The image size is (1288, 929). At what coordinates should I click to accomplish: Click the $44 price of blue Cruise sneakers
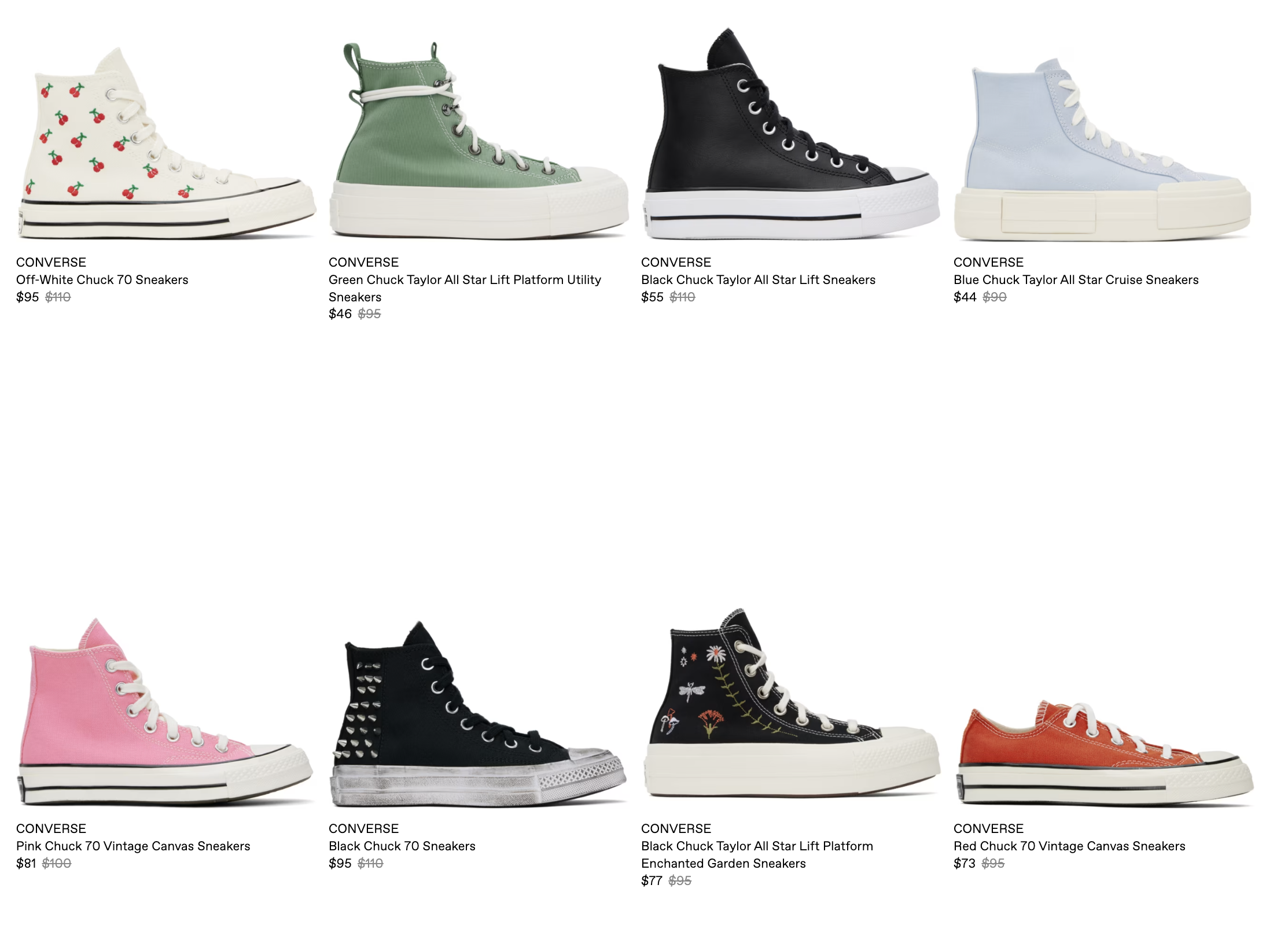point(965,297)
